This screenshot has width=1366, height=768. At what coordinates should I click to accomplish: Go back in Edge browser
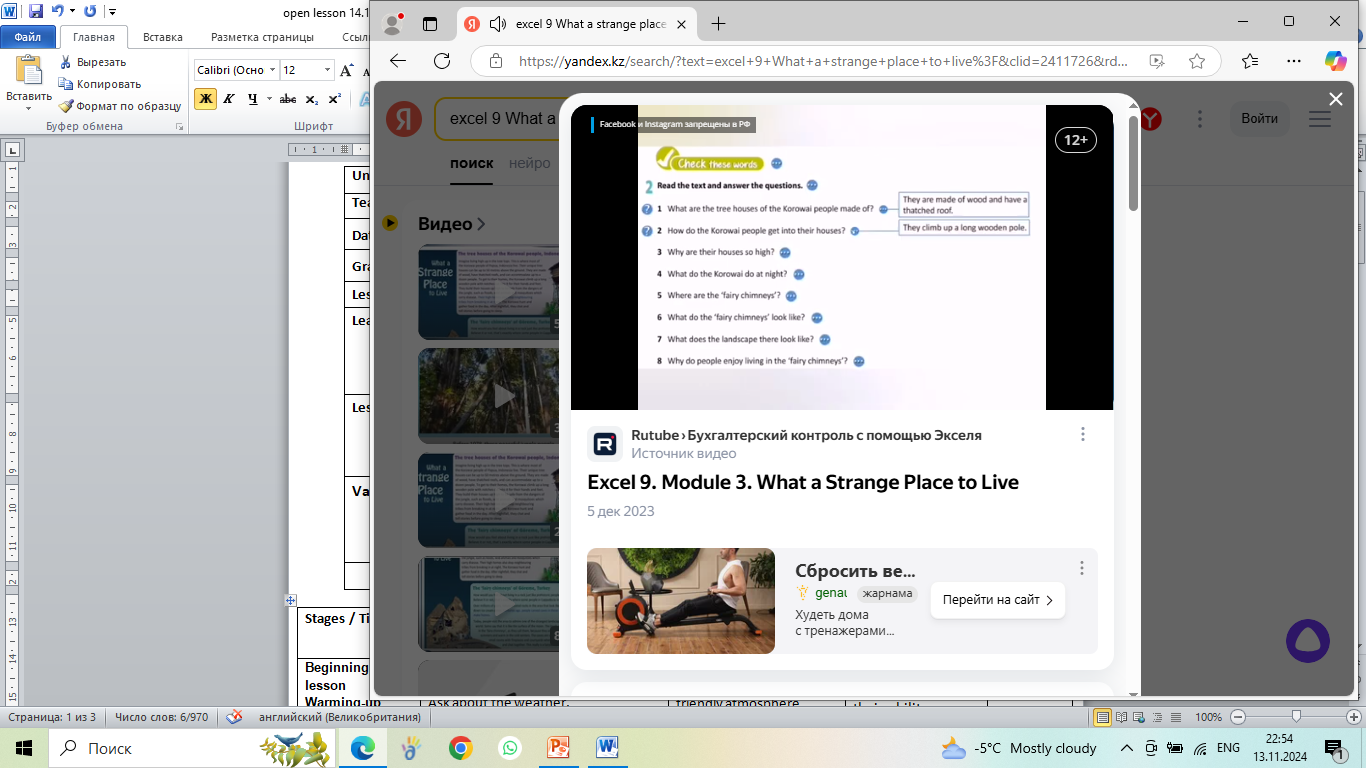pos(398,61)
